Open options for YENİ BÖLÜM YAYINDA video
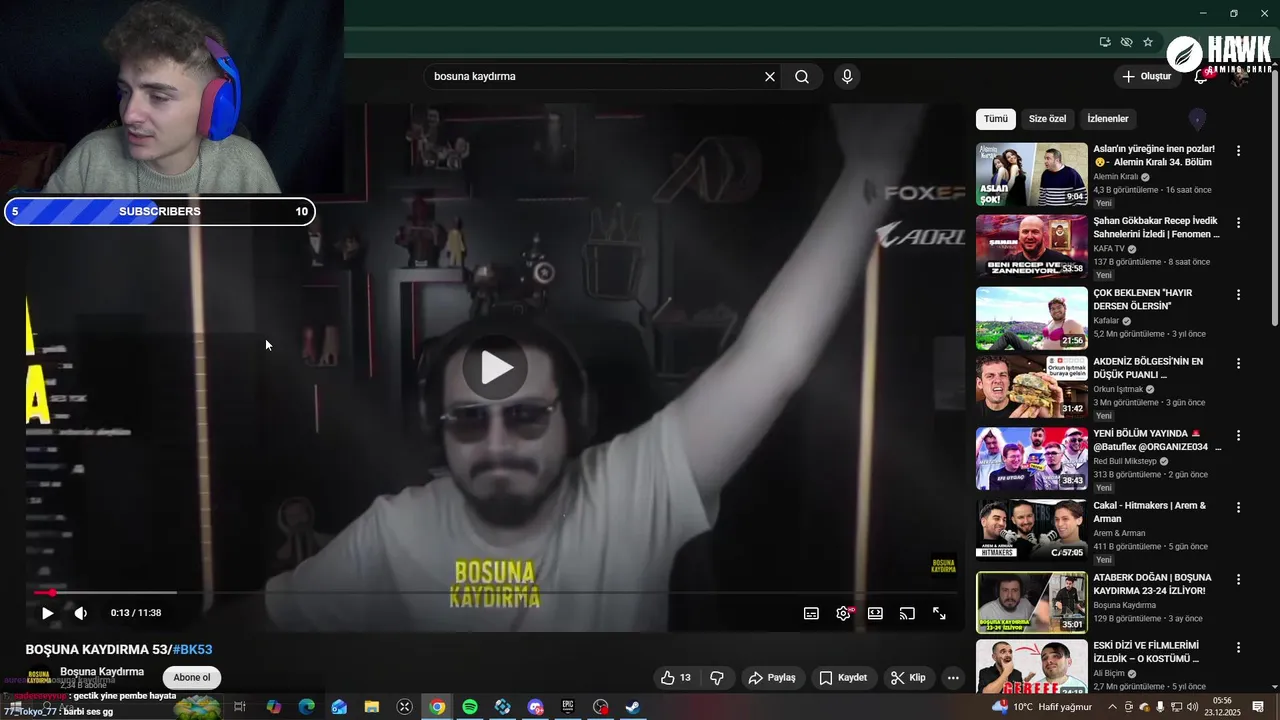 tap(1238, 436)
